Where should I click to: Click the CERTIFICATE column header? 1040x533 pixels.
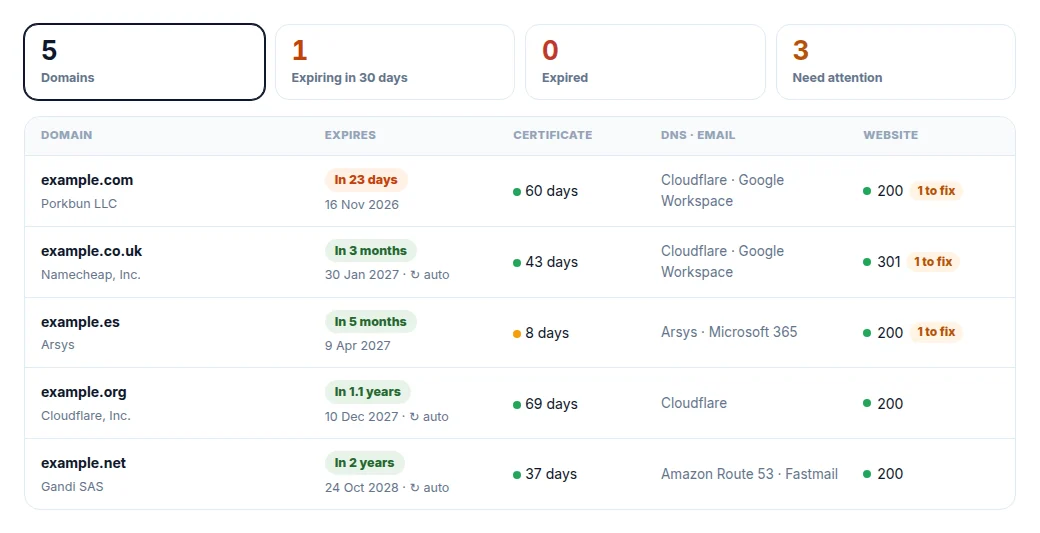tap(552, 135)
